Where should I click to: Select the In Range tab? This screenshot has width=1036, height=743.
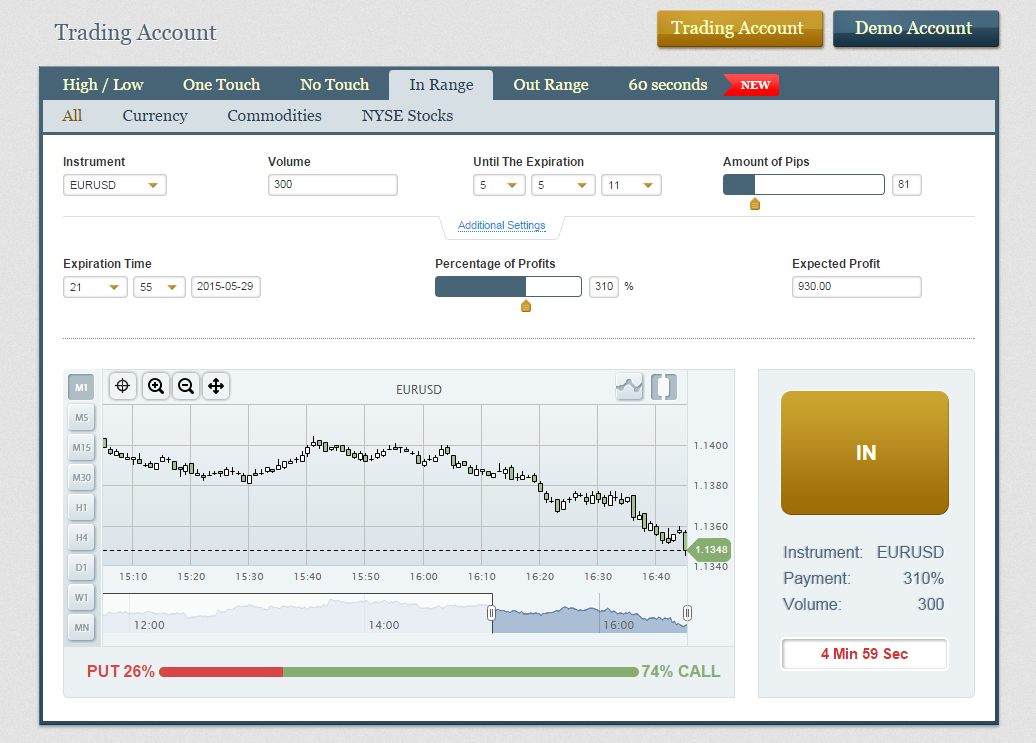click(441, 85)
